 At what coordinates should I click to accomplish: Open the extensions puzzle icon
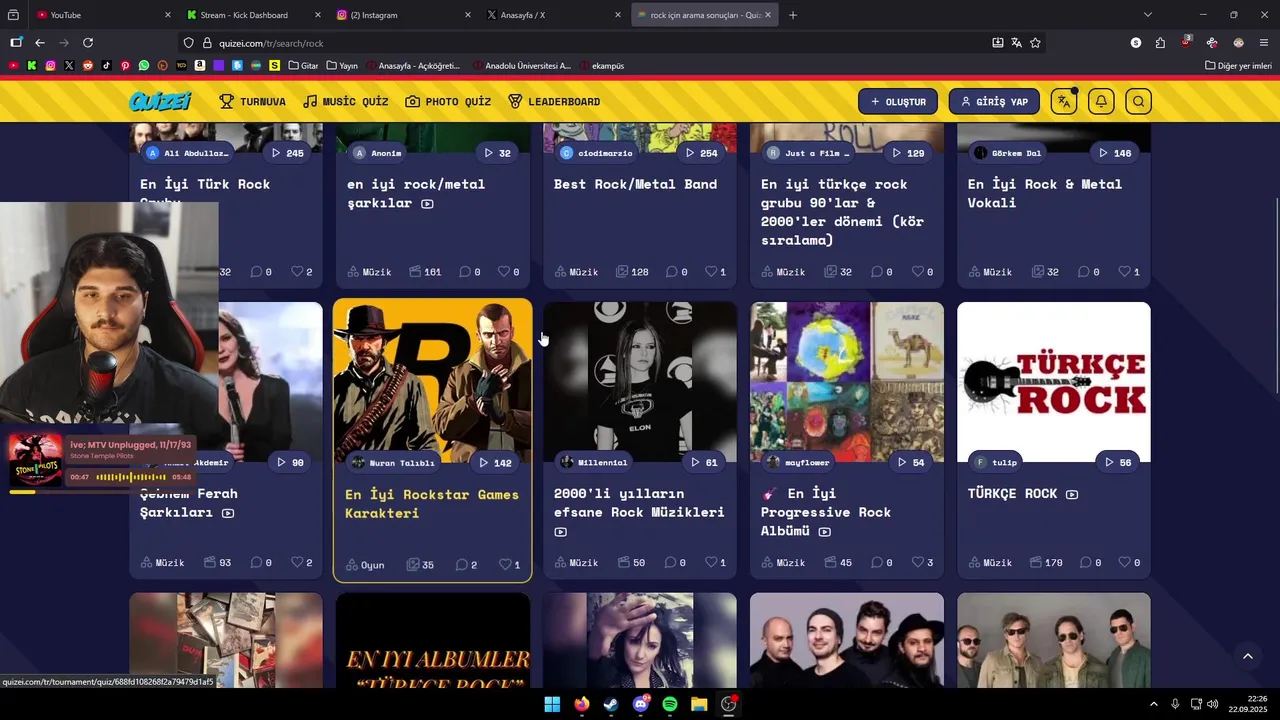[1160, 43]
